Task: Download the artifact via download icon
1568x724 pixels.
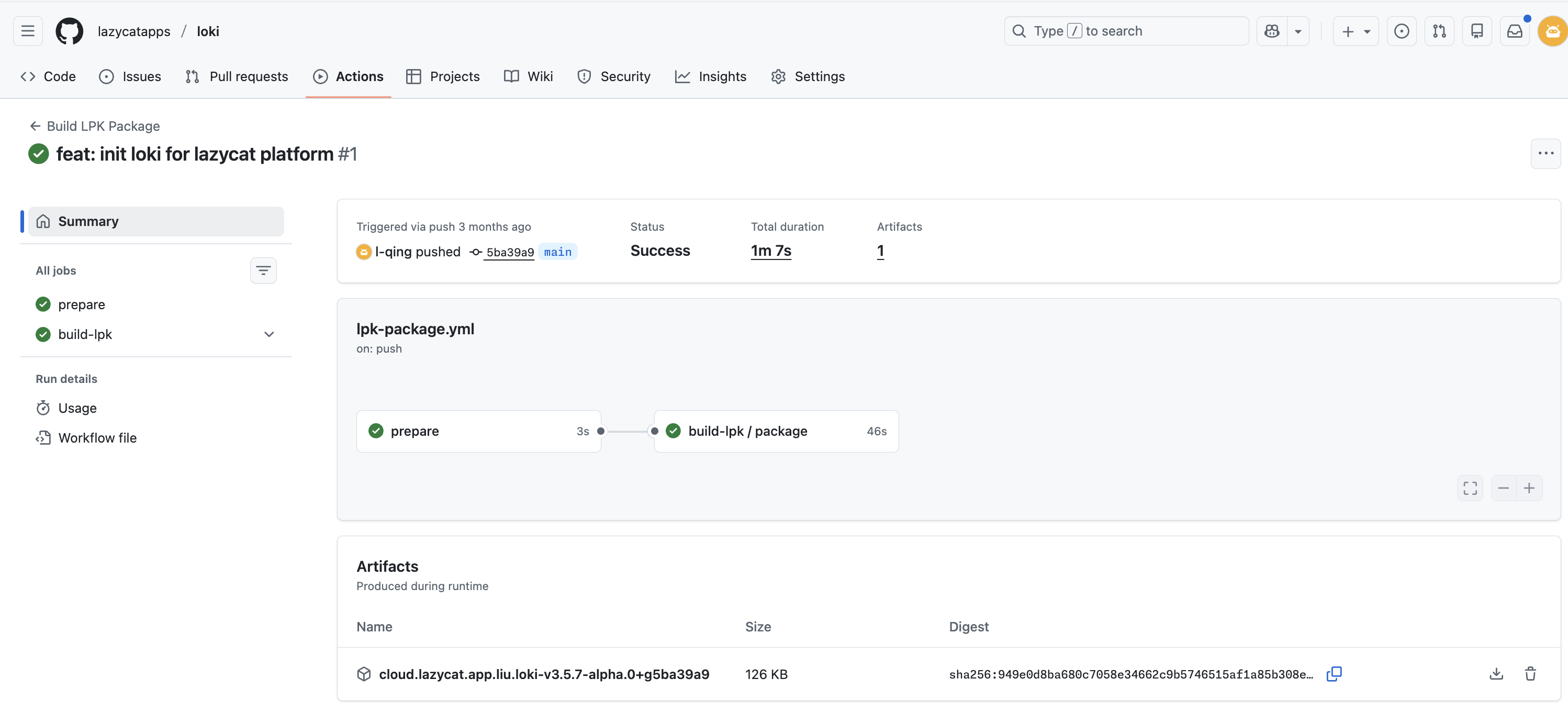Action: 1496,674
